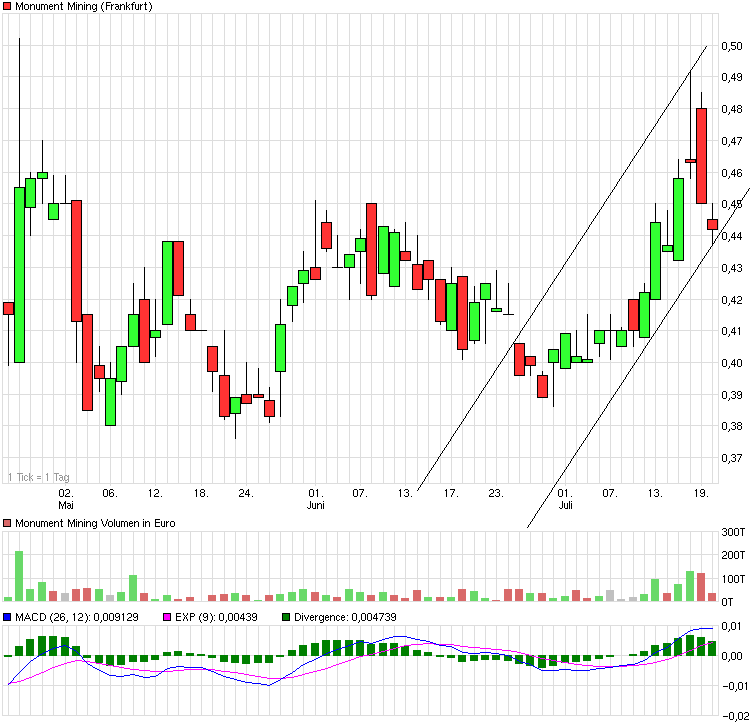Click the green Divergence legend swatch

(286, 617)
